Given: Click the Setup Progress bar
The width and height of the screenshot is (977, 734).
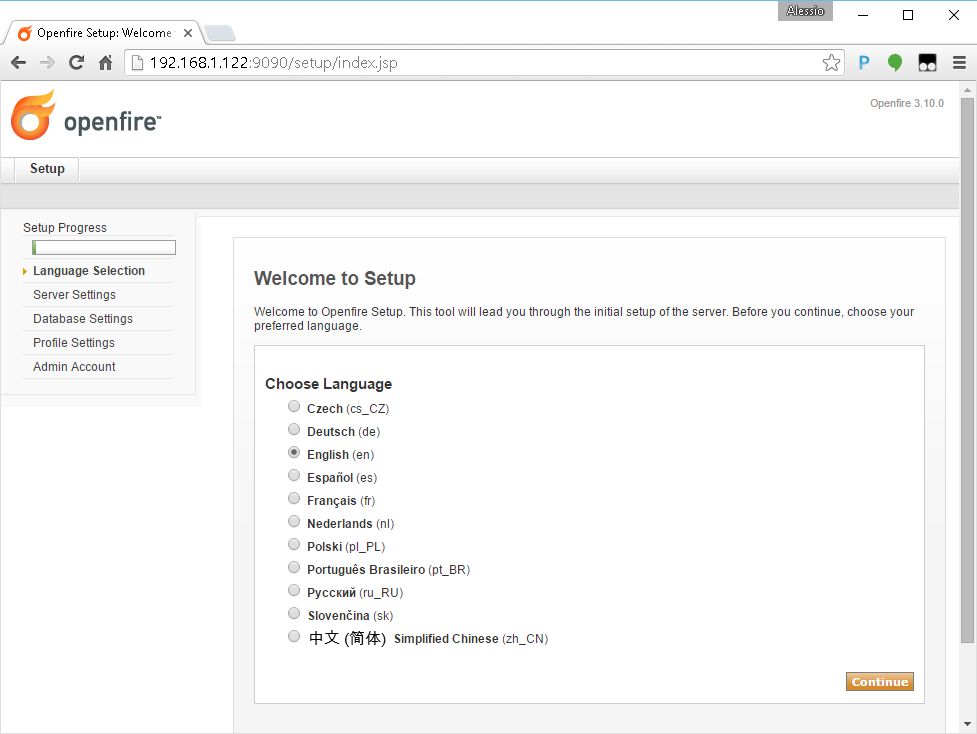Looking at the screenshot, I should [104, 248].
